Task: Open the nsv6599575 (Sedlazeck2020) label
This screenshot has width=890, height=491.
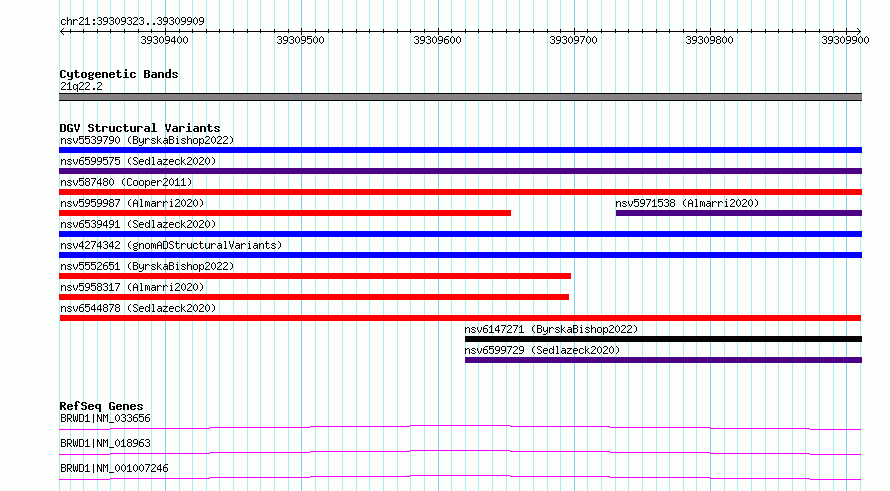Action: (138, 161)
